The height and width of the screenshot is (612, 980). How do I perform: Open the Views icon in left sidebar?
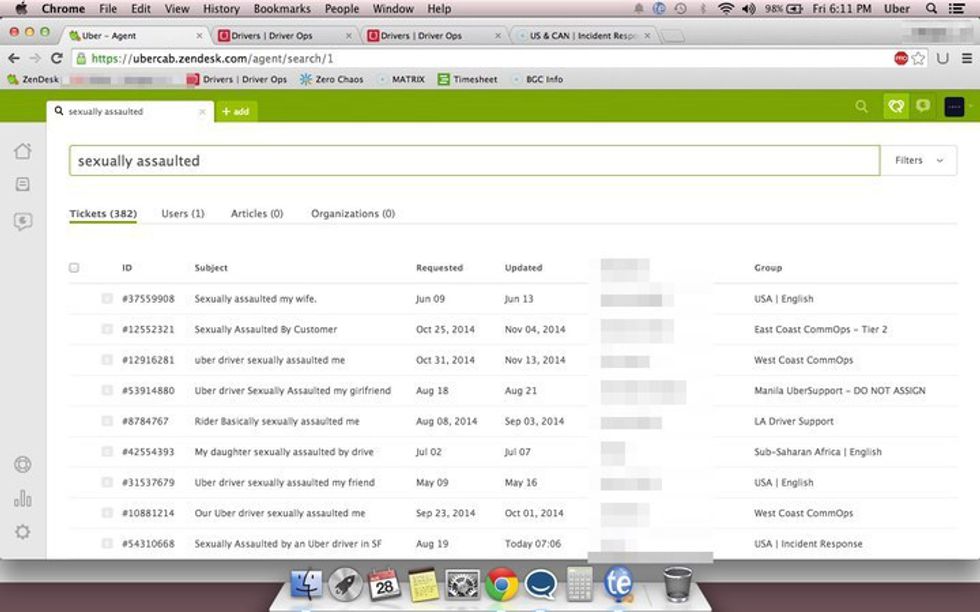pyautogui.click(x=22, y=185)
